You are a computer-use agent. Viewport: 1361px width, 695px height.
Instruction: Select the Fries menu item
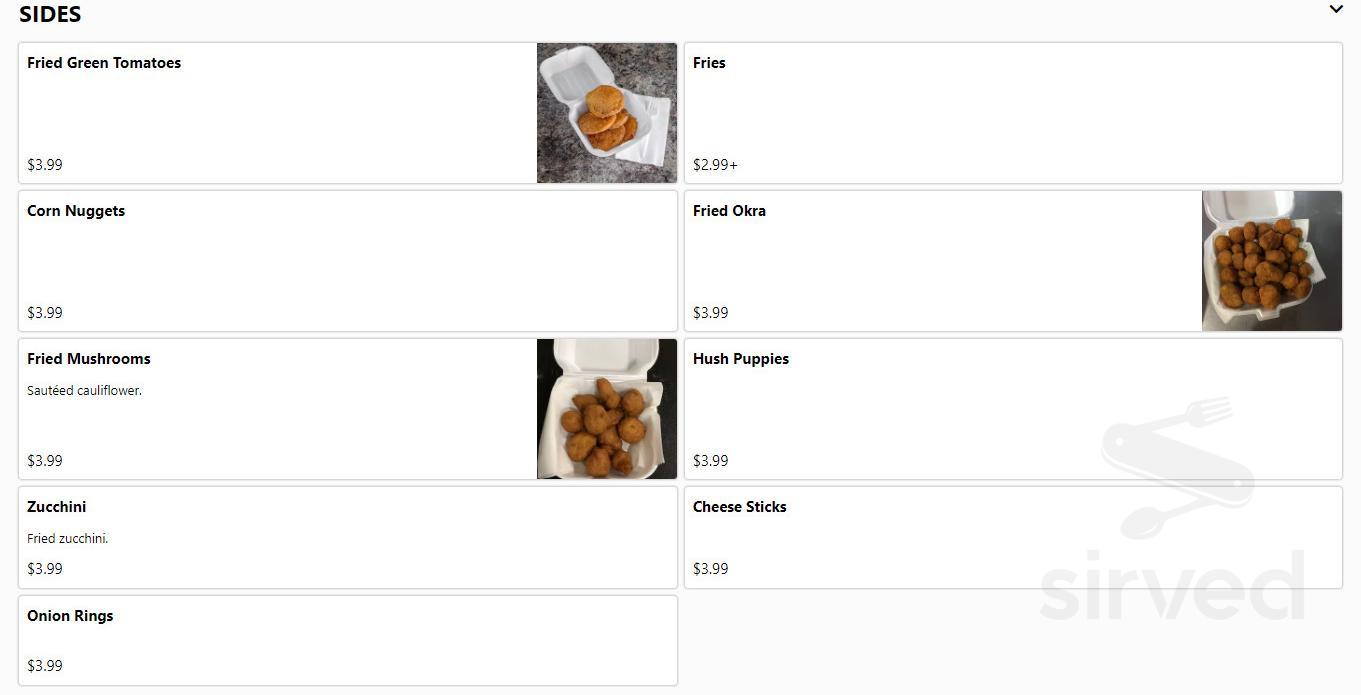[x=1012, y=113]
